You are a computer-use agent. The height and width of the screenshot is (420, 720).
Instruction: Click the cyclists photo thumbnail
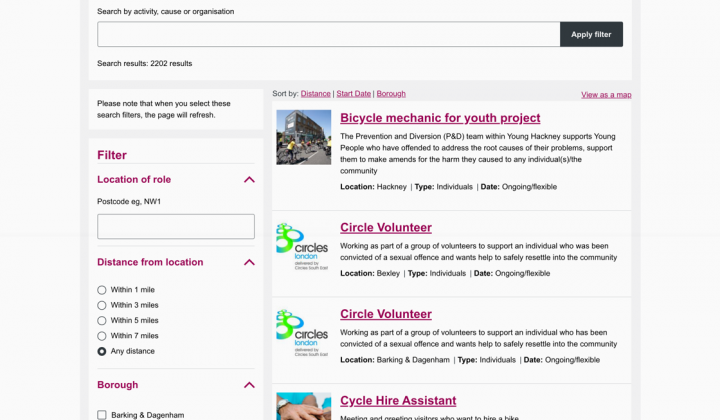coord(304,137)
